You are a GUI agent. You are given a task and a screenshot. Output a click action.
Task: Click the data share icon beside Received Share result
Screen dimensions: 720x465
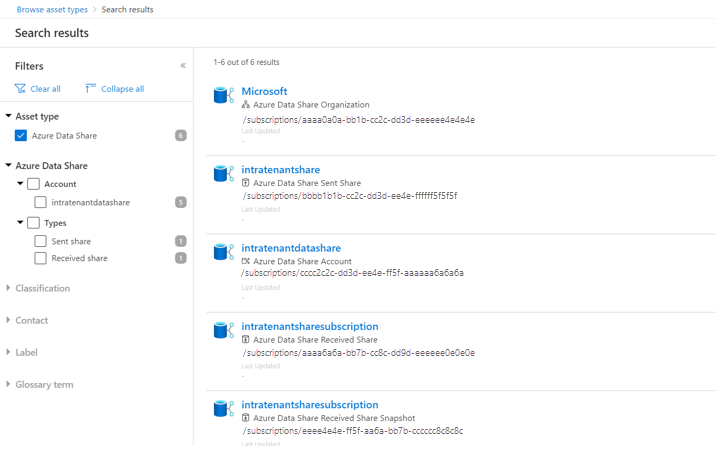(x=224, y=331)
